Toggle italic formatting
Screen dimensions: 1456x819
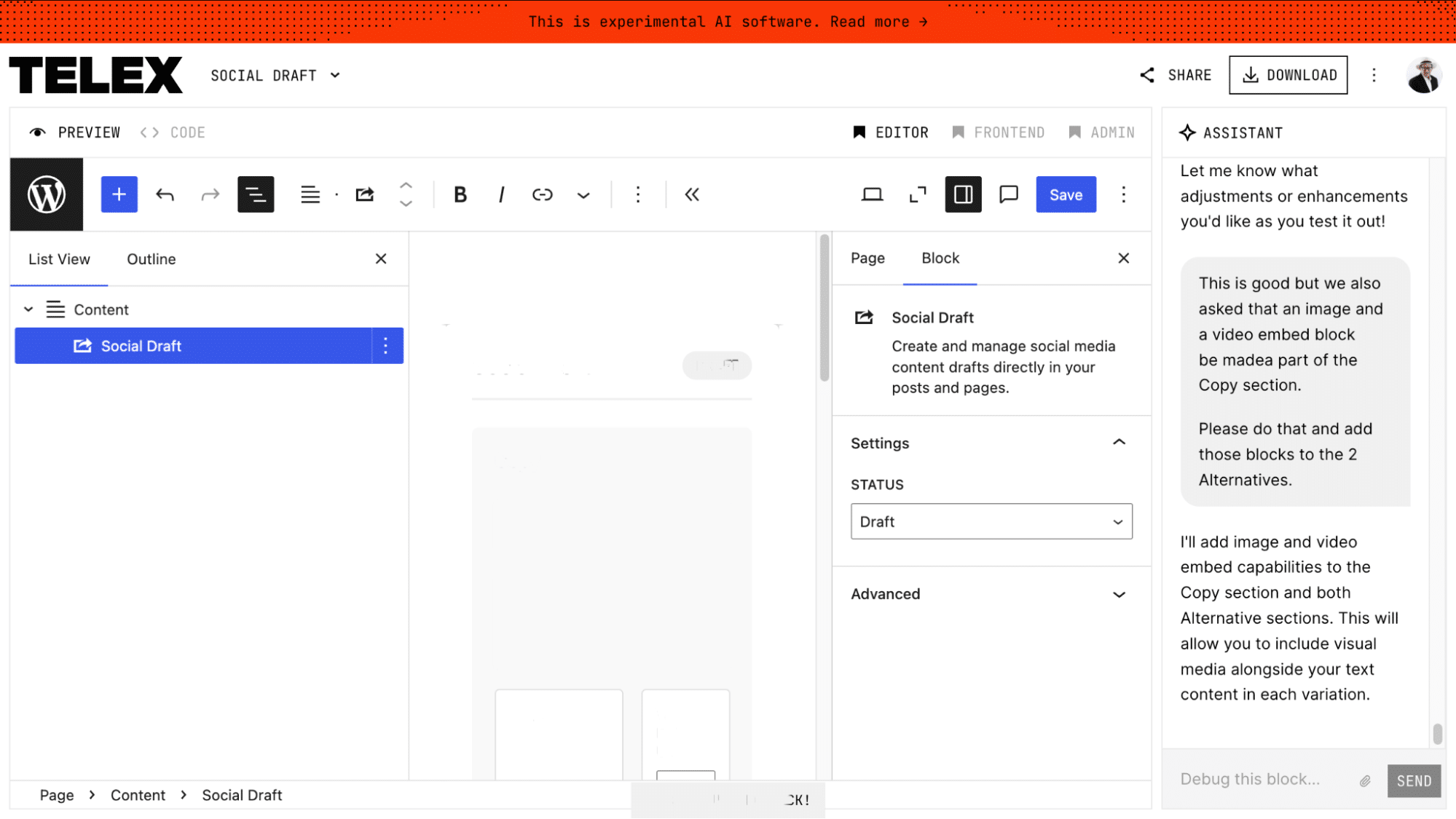(x=501, y=194)
